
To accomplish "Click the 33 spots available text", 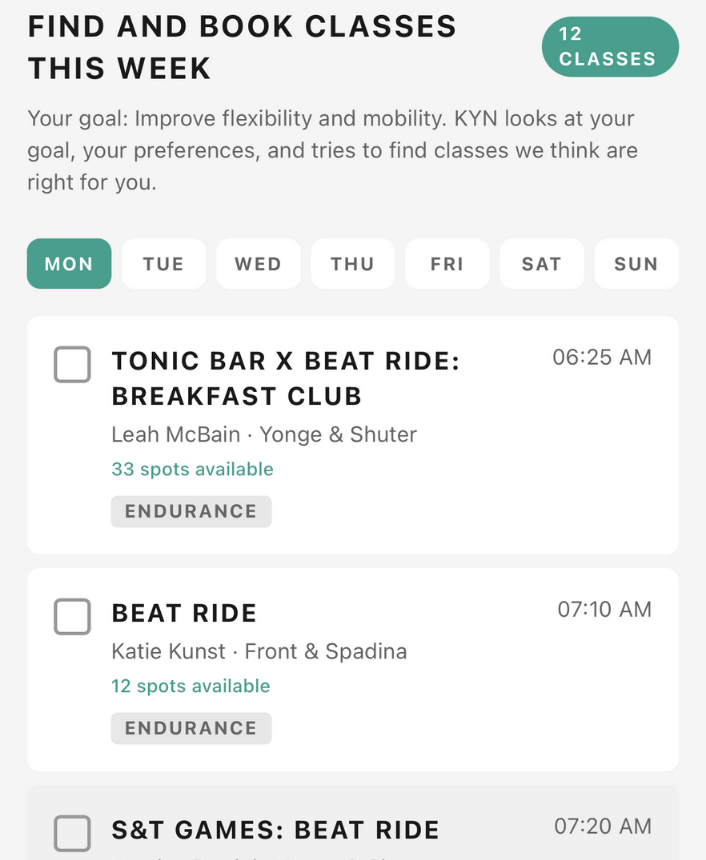I will coord(192,469).
